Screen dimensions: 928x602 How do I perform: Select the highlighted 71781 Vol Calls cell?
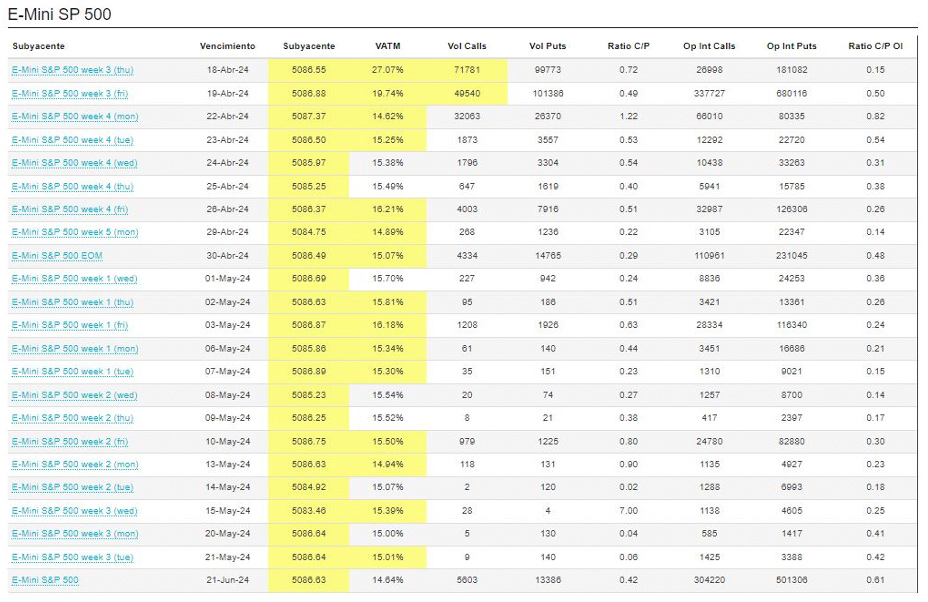click(467, 70)
